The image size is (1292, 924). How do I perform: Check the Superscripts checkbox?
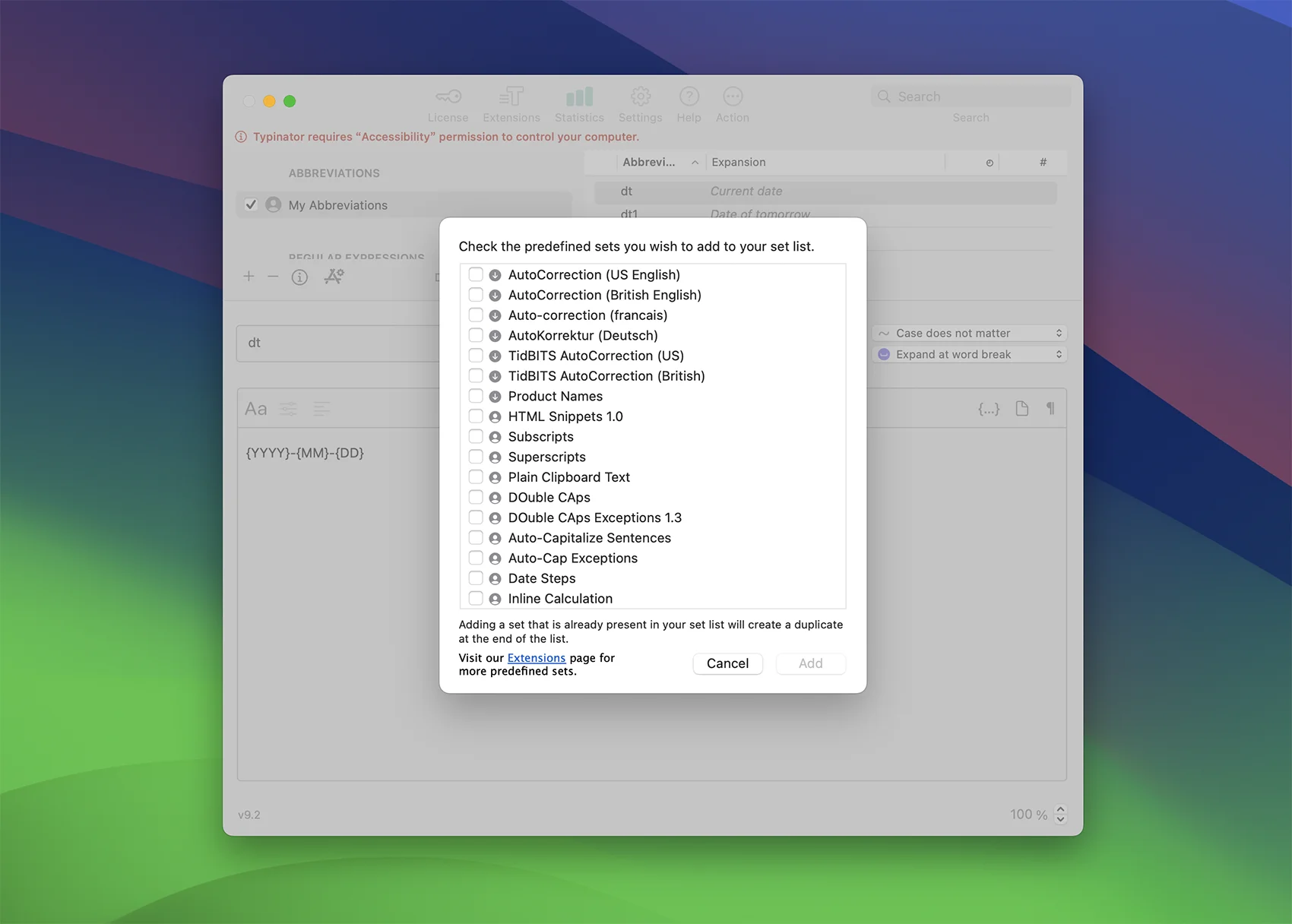click(x=476, y=457)
